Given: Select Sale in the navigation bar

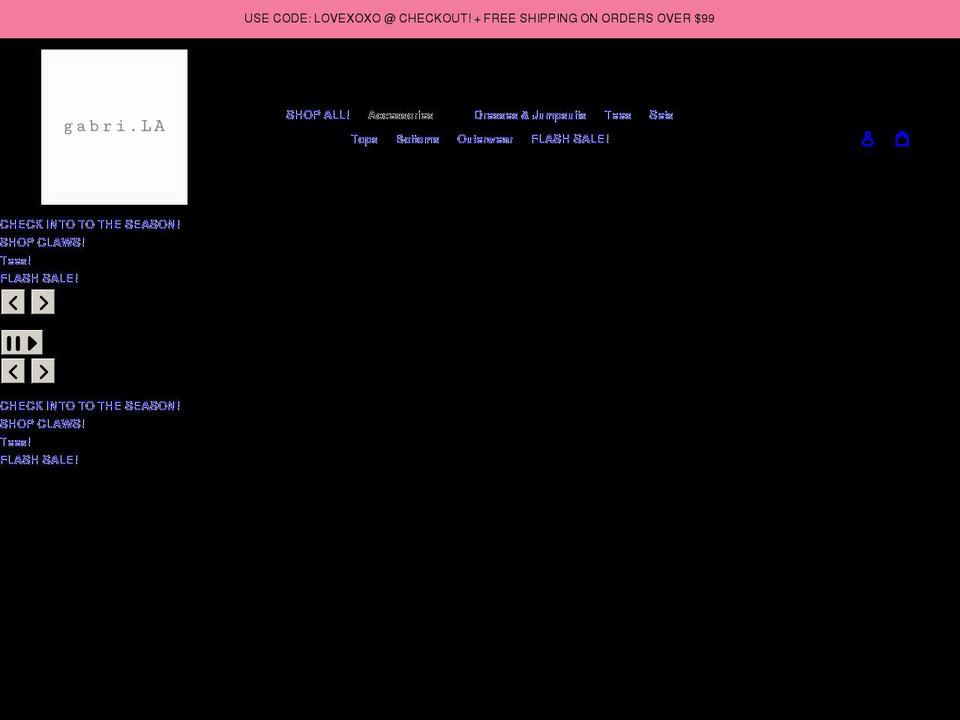Looking at the screenshot, I should point(661,115).
